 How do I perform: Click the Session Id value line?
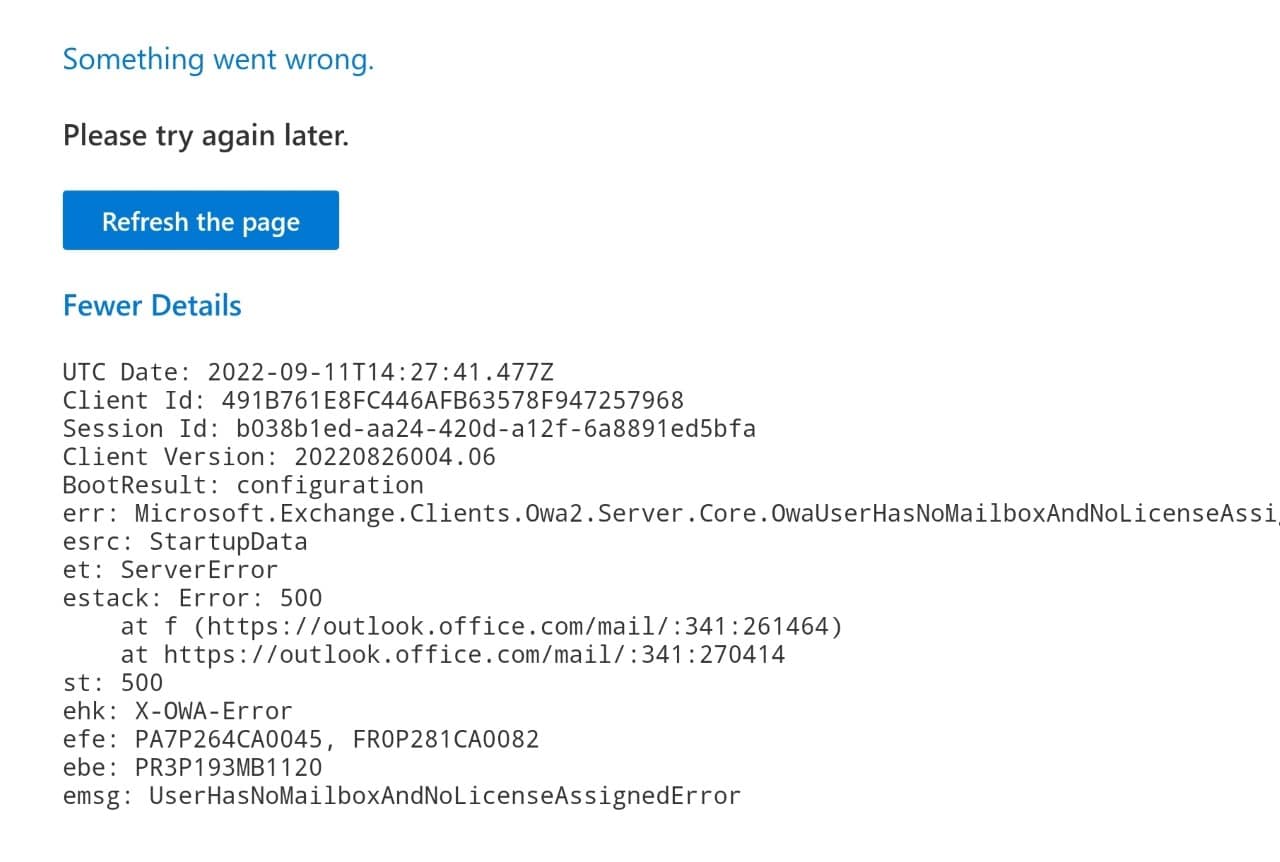coord(409,429)
